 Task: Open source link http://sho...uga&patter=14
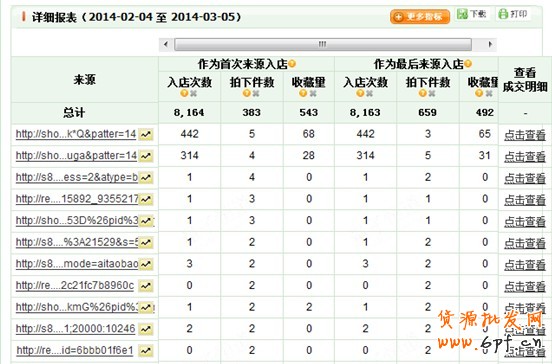[x=76, y=156]
